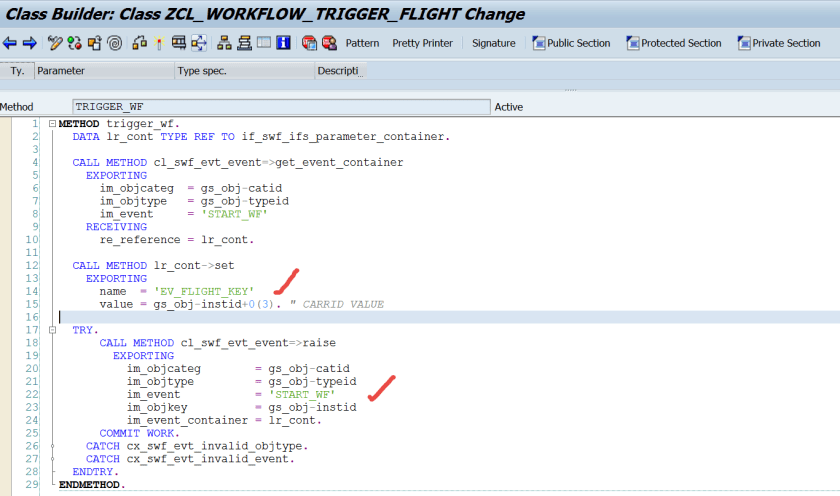This screenshot has width=840, height=496.
Task: Click lr_cont->set call on line 12
Action: 194,266
